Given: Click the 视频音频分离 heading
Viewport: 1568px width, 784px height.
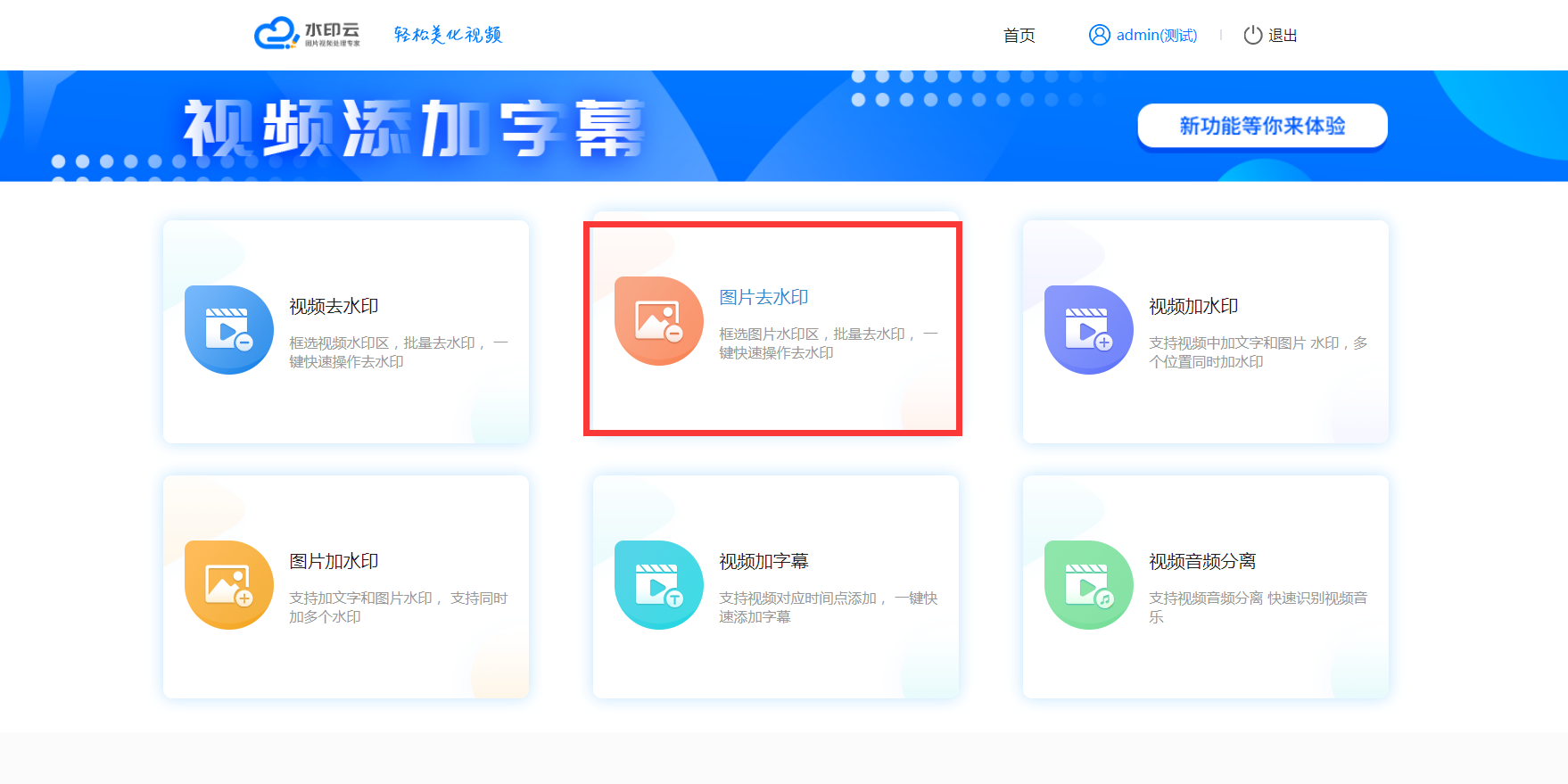Looking at the screenshot, I should tap(1202, 562).
